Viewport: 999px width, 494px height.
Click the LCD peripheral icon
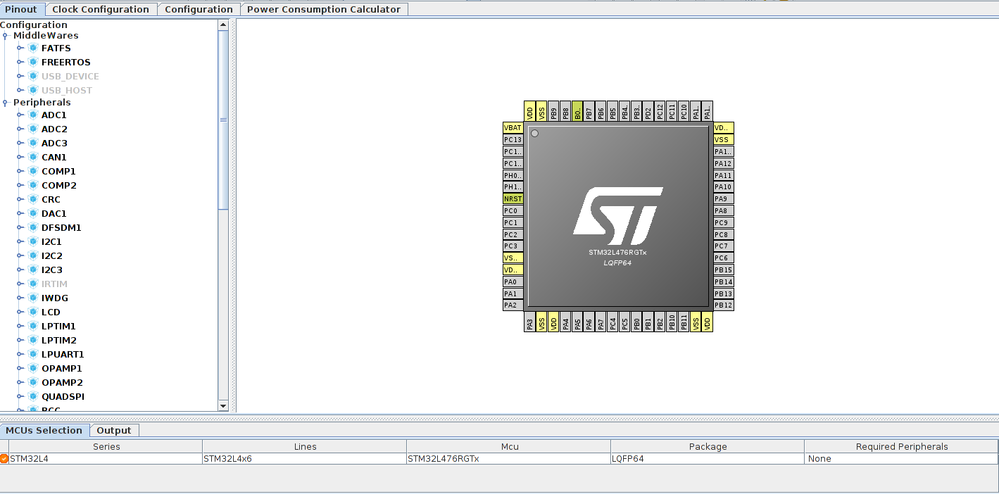click(33, 312)
